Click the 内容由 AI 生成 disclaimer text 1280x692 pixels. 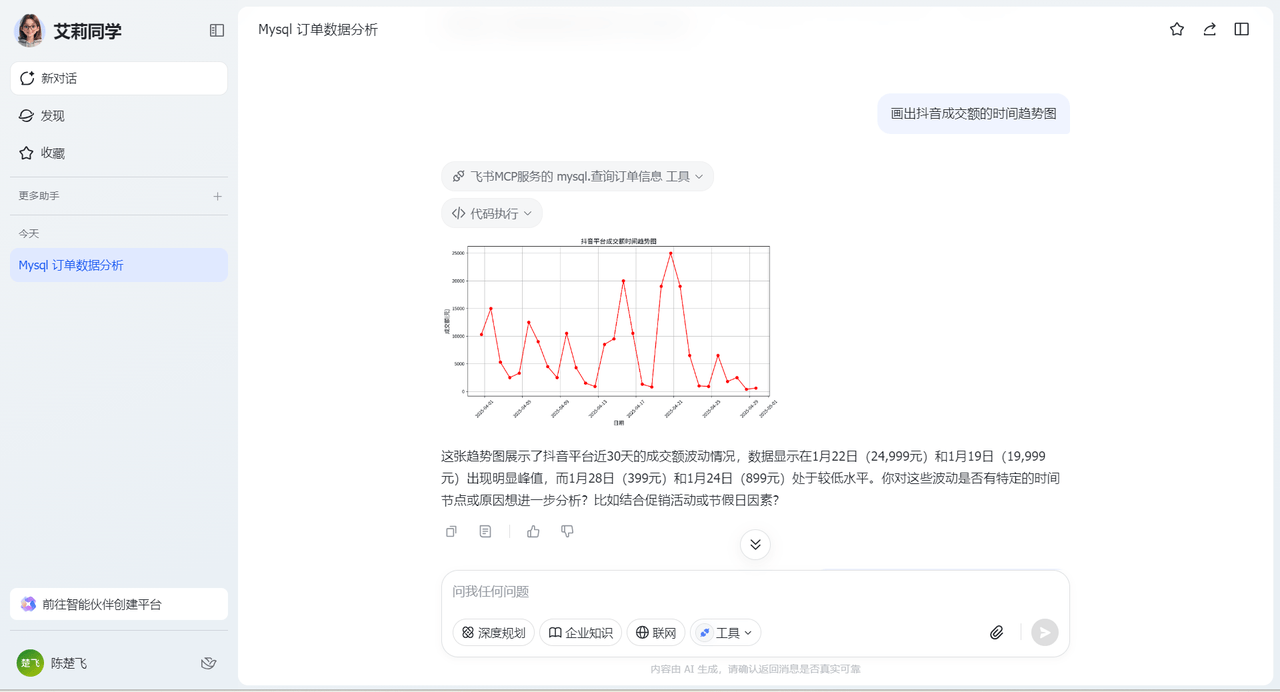tap(755, 668)
